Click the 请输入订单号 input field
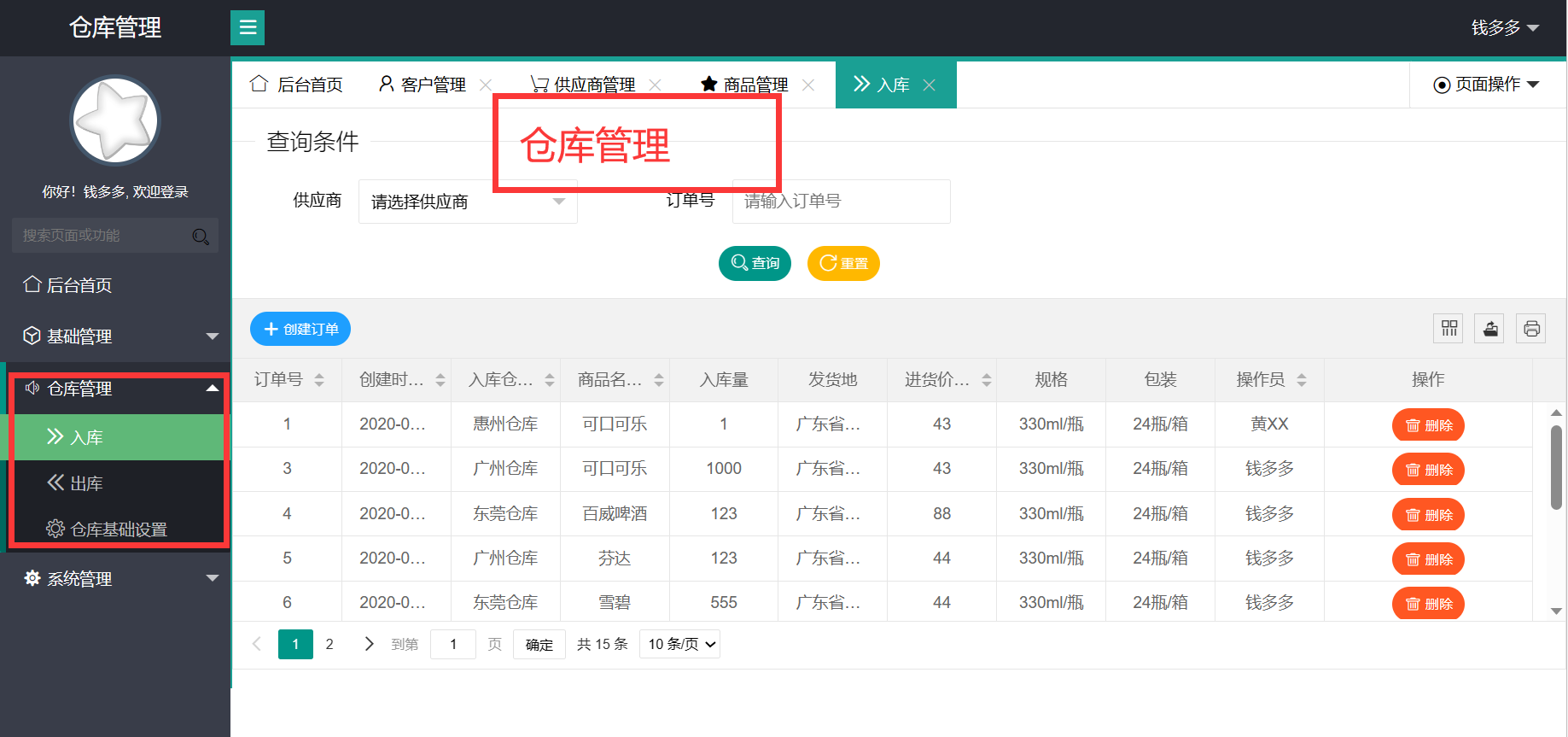The width and height of the screenshot is (1568, 737). 841,202
